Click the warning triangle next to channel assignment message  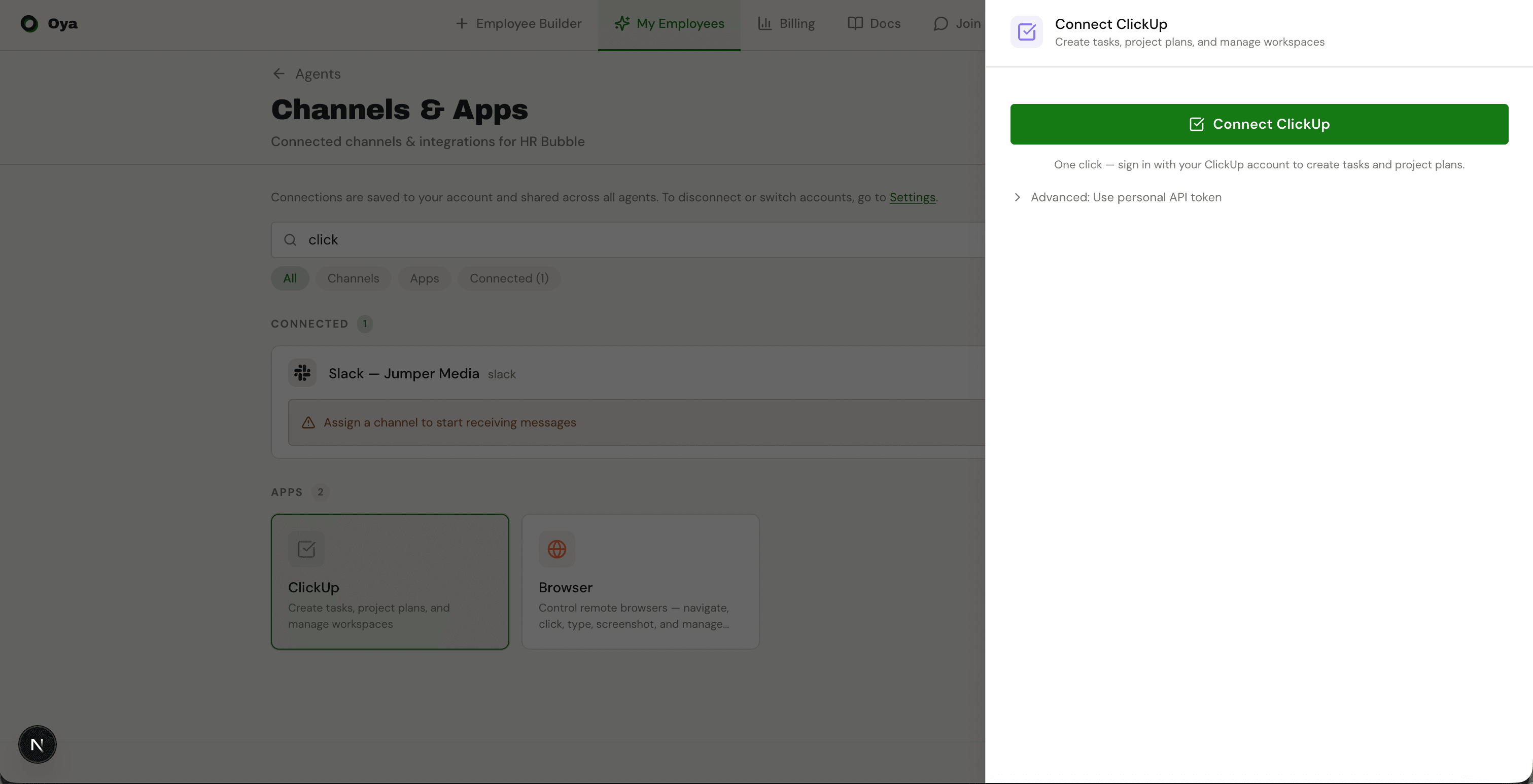[309, 423]
